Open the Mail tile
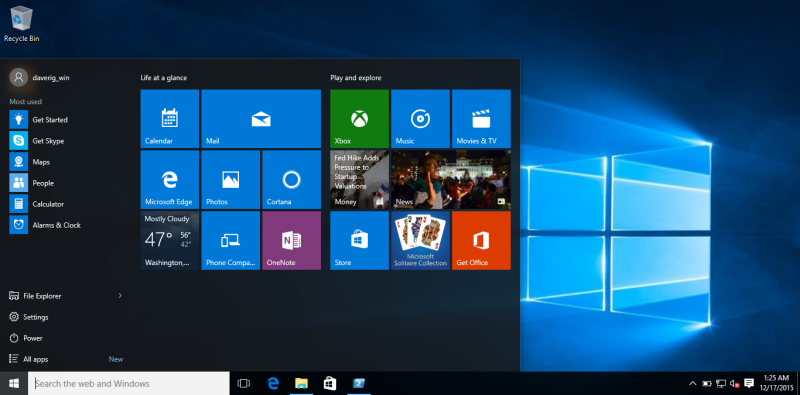800x395 pixels. (261, 118)
